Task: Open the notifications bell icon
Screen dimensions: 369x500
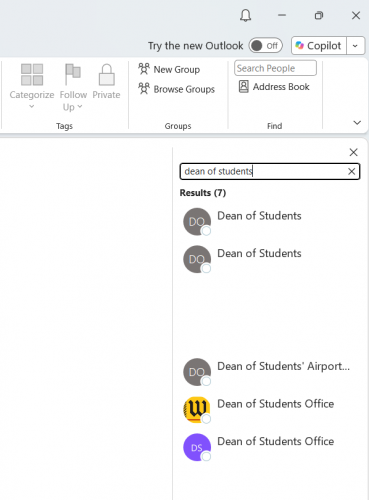Action: point(246,15)
